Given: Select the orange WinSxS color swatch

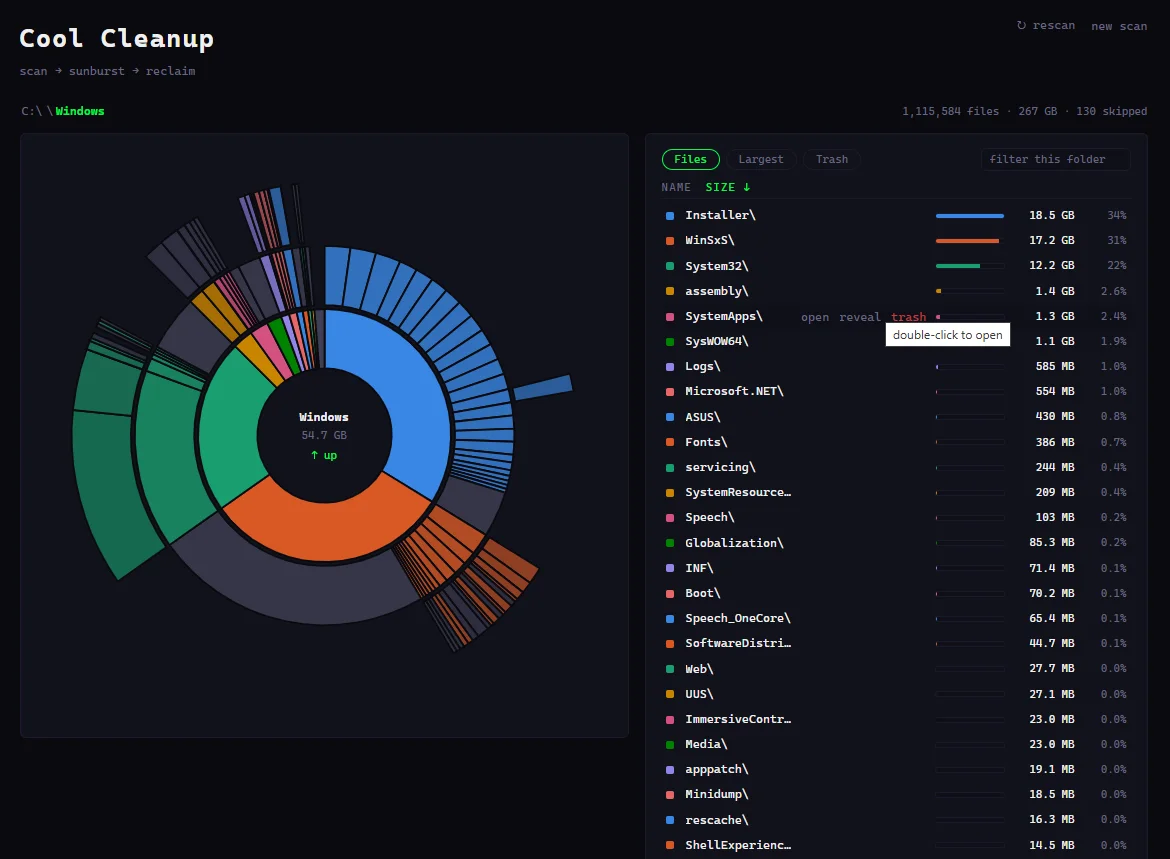Looking at the screenshot, I should point(670,241).
